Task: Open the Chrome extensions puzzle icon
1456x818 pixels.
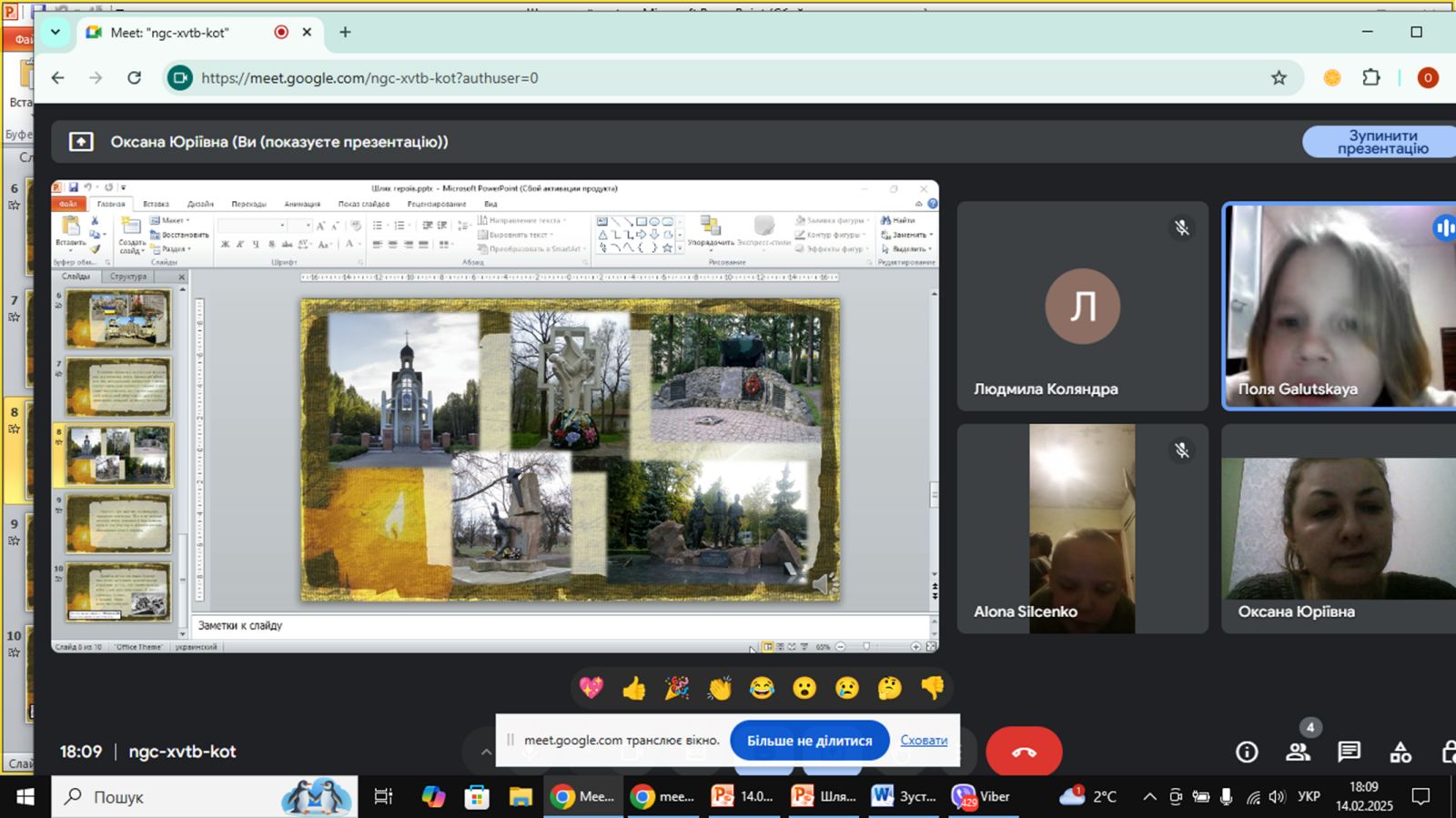Action: [x=1371, y=78]
